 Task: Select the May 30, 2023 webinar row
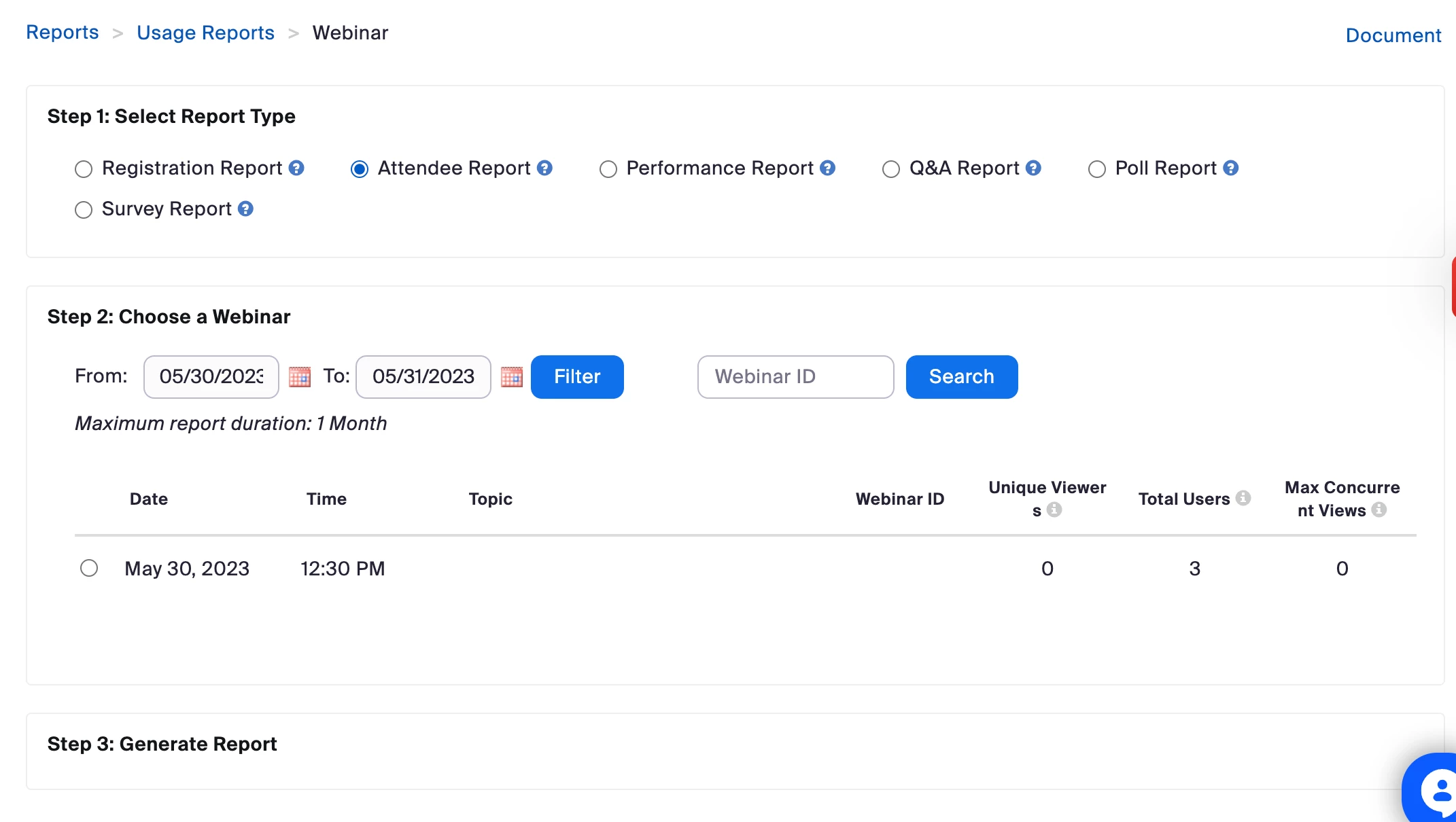(89, 568)
